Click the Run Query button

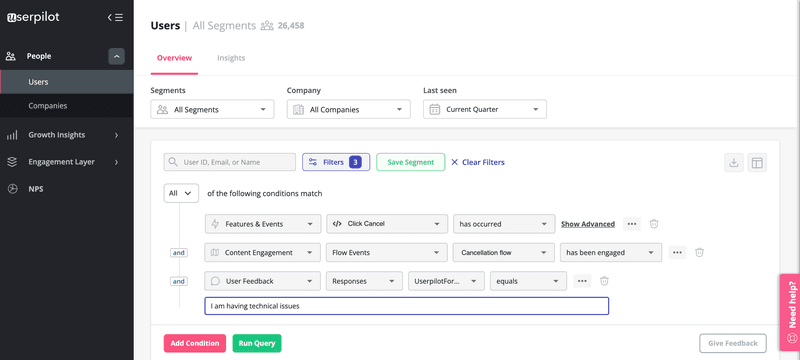[257, 343]
